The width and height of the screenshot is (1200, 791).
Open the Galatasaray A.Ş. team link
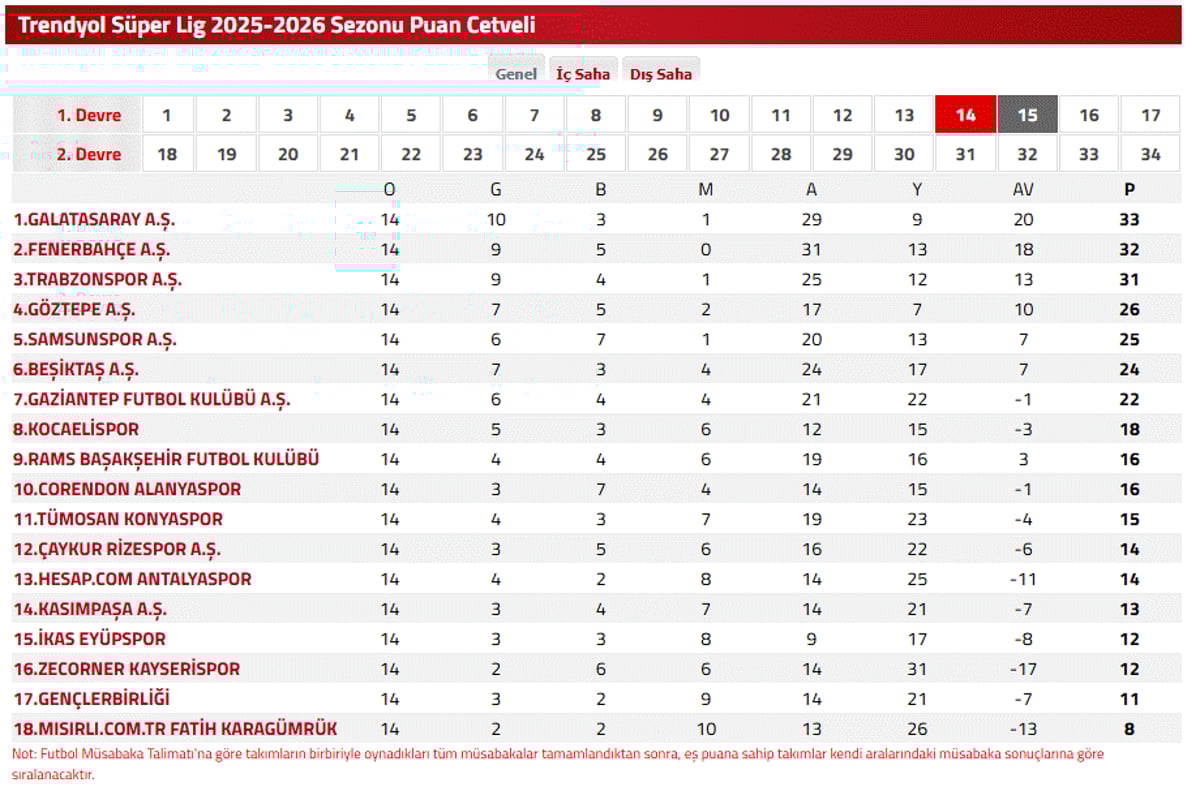[x=94, y=219]
